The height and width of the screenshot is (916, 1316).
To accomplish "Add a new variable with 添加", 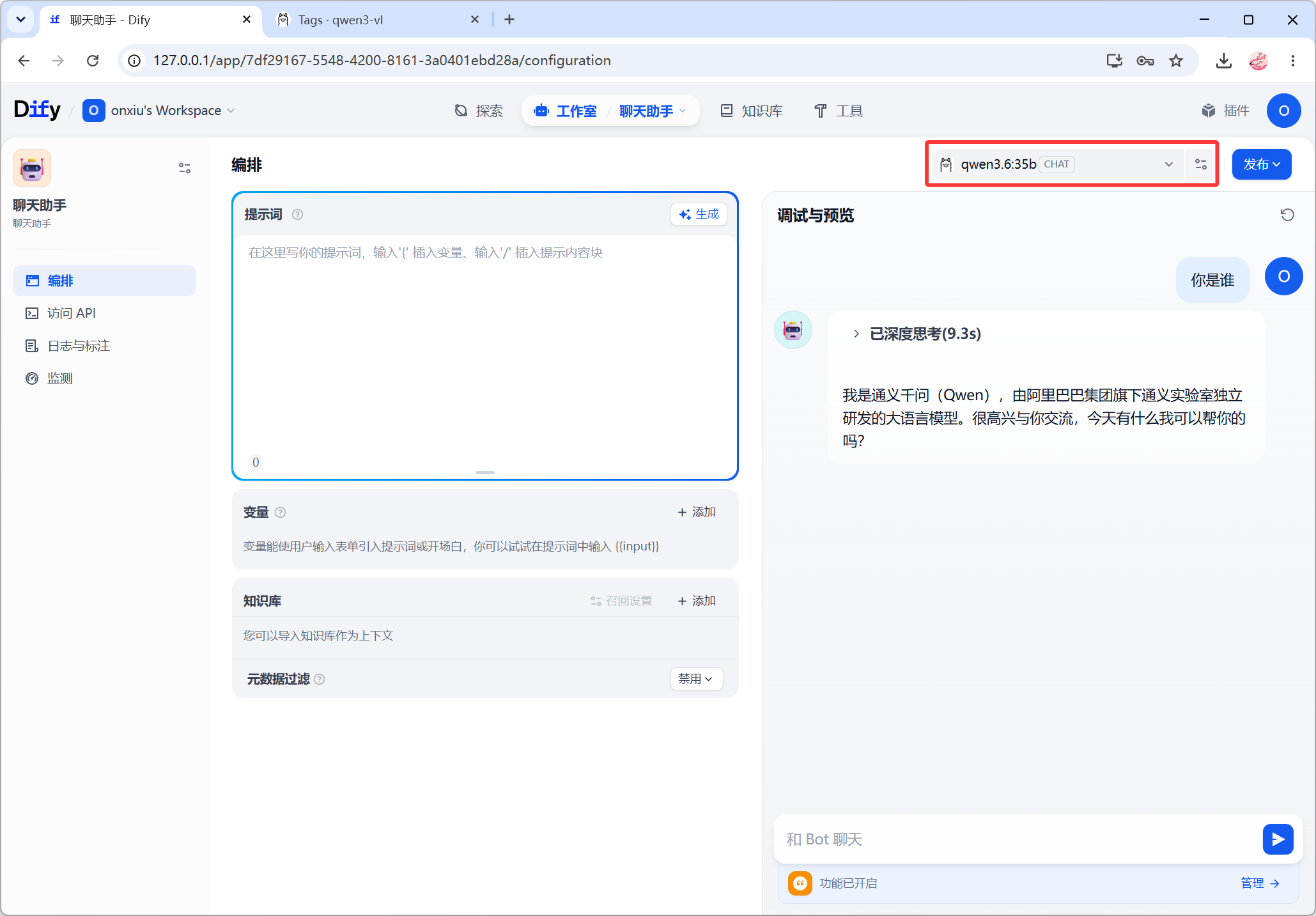I will click(697, 512).
